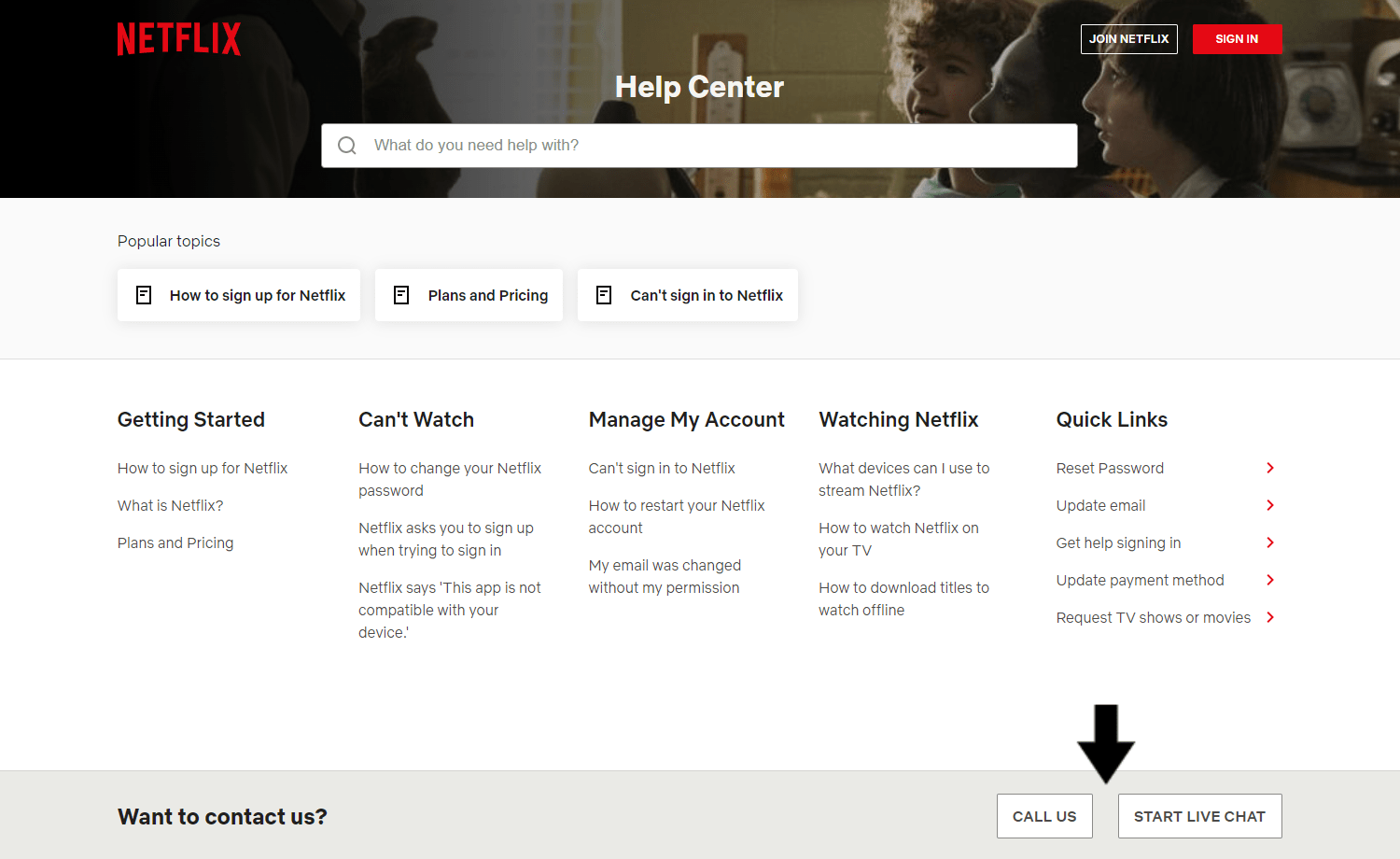Open How to restart your Netflix account

point(677,516)
